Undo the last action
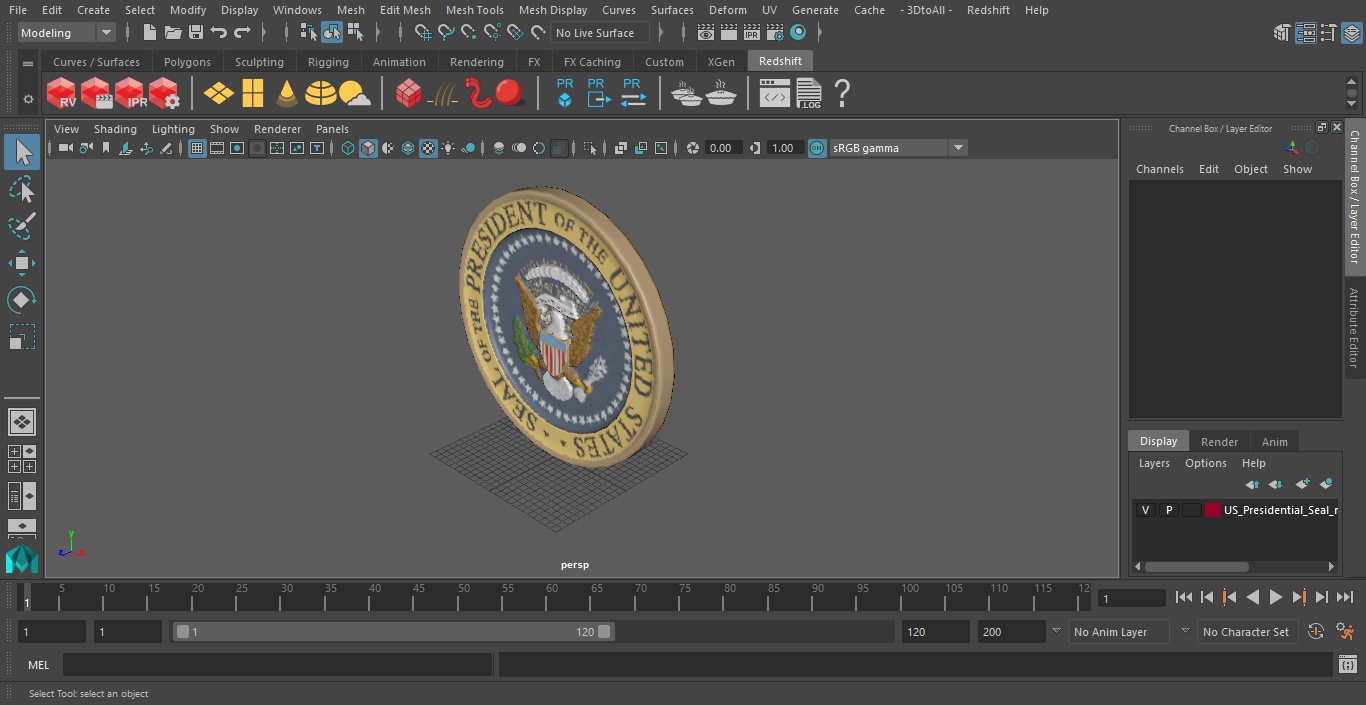Image resolution: width=1366 pixels, height=705 pixels. coord(219,33)
